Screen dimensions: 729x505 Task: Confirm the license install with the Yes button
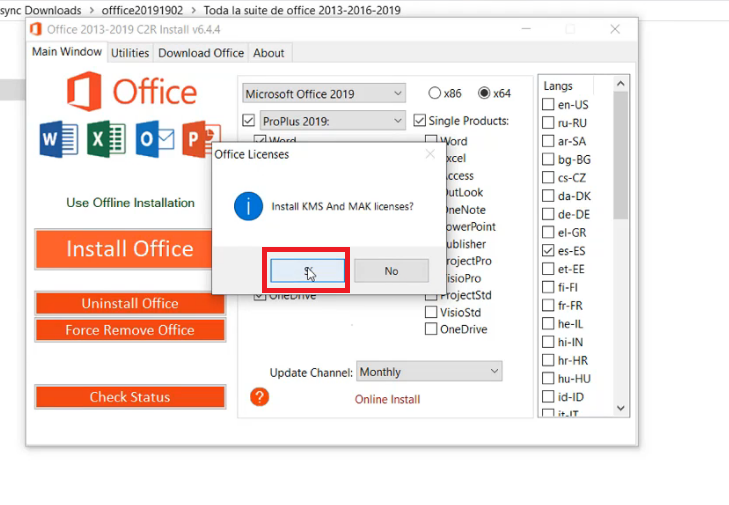coord(308,271)
